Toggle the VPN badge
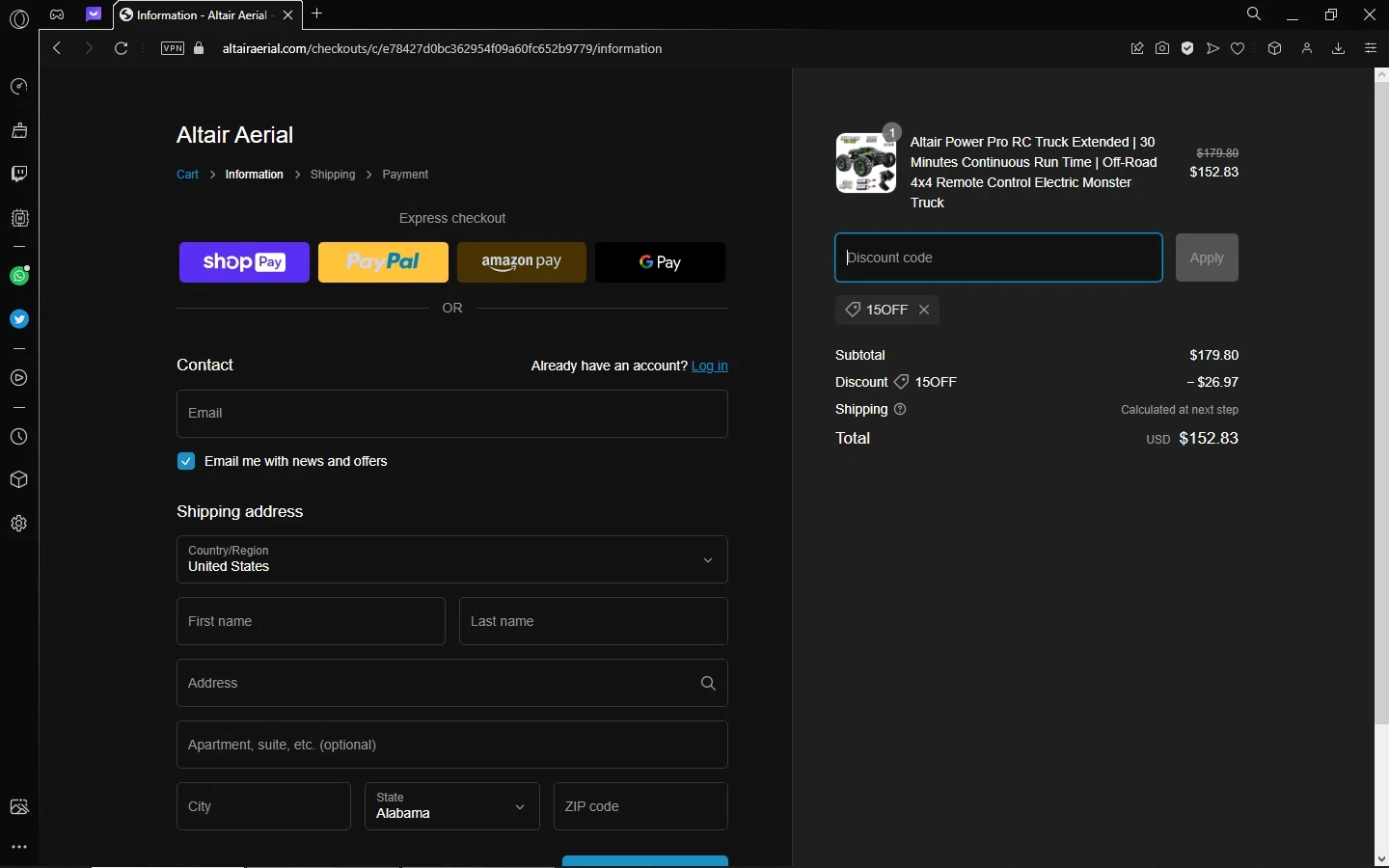The width and height of the screenshot is (1389, 868). pyautogui.click(x=173, y=48)
